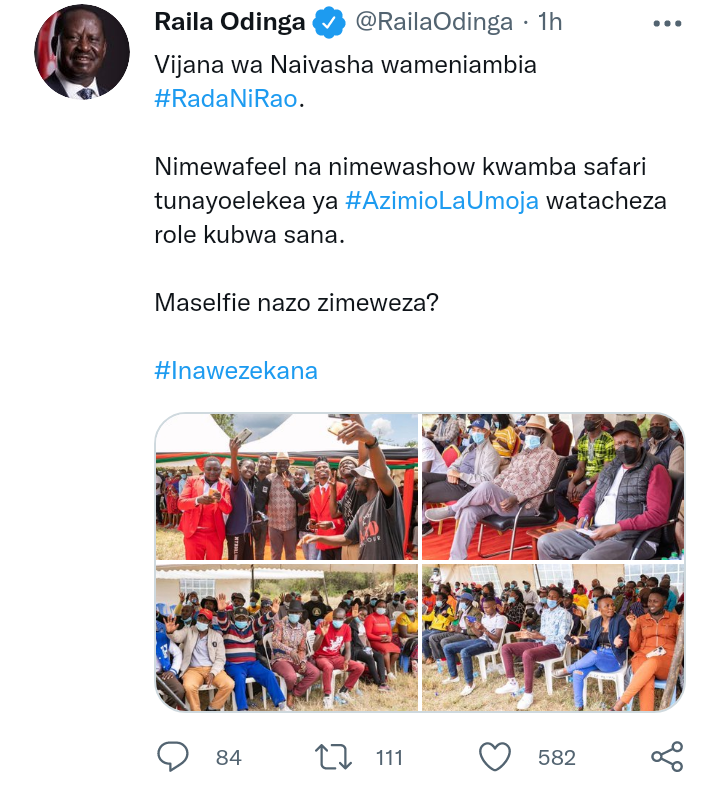Open the profile avatar photo
The height and width of the screenshot is (790, 720).
pyautogui.click(x=82, y=51)
